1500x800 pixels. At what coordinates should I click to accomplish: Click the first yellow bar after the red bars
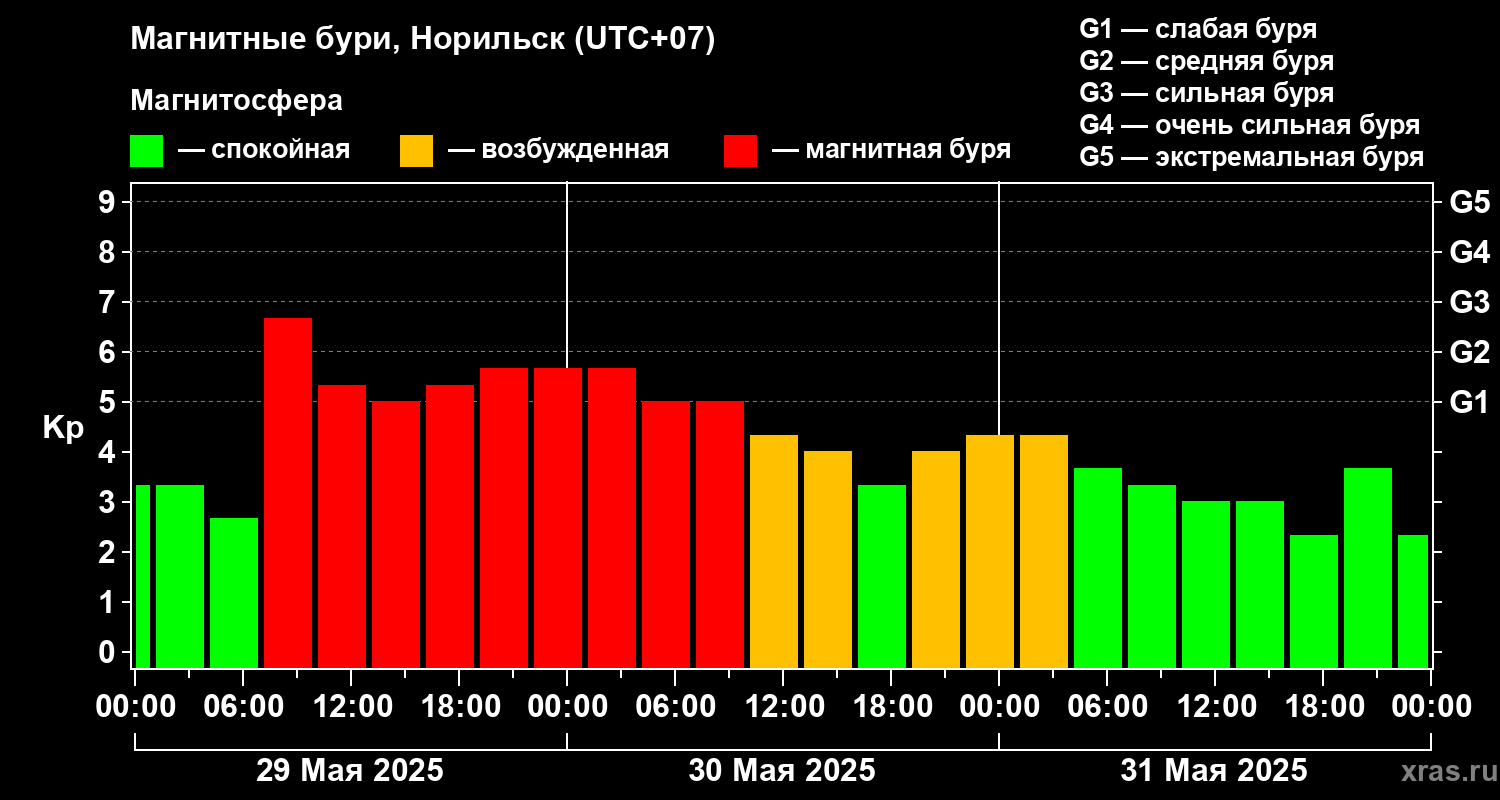click(774, 551)
